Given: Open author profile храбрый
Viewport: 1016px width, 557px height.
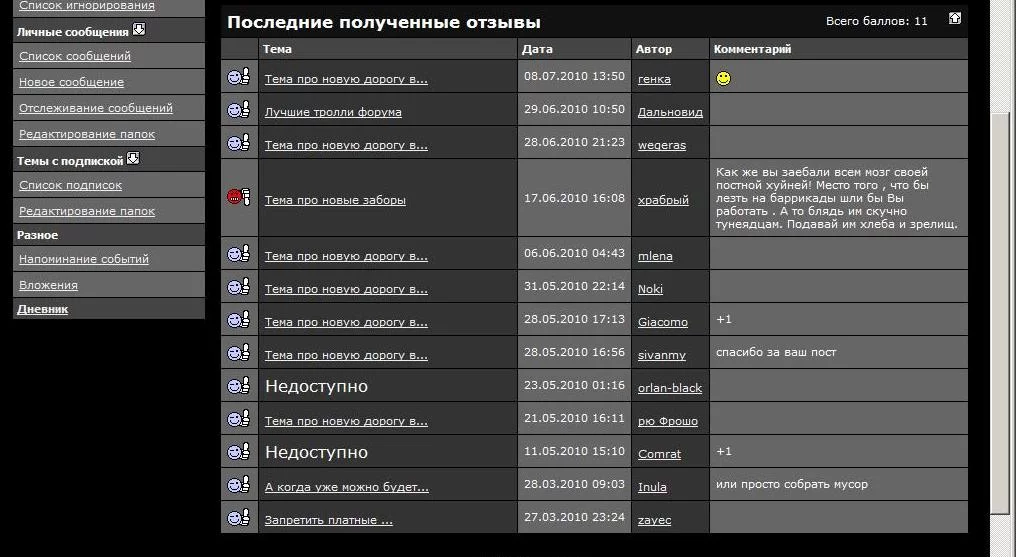Looking at the screenshot, I should pyautogui.click(x=663, y=200).
